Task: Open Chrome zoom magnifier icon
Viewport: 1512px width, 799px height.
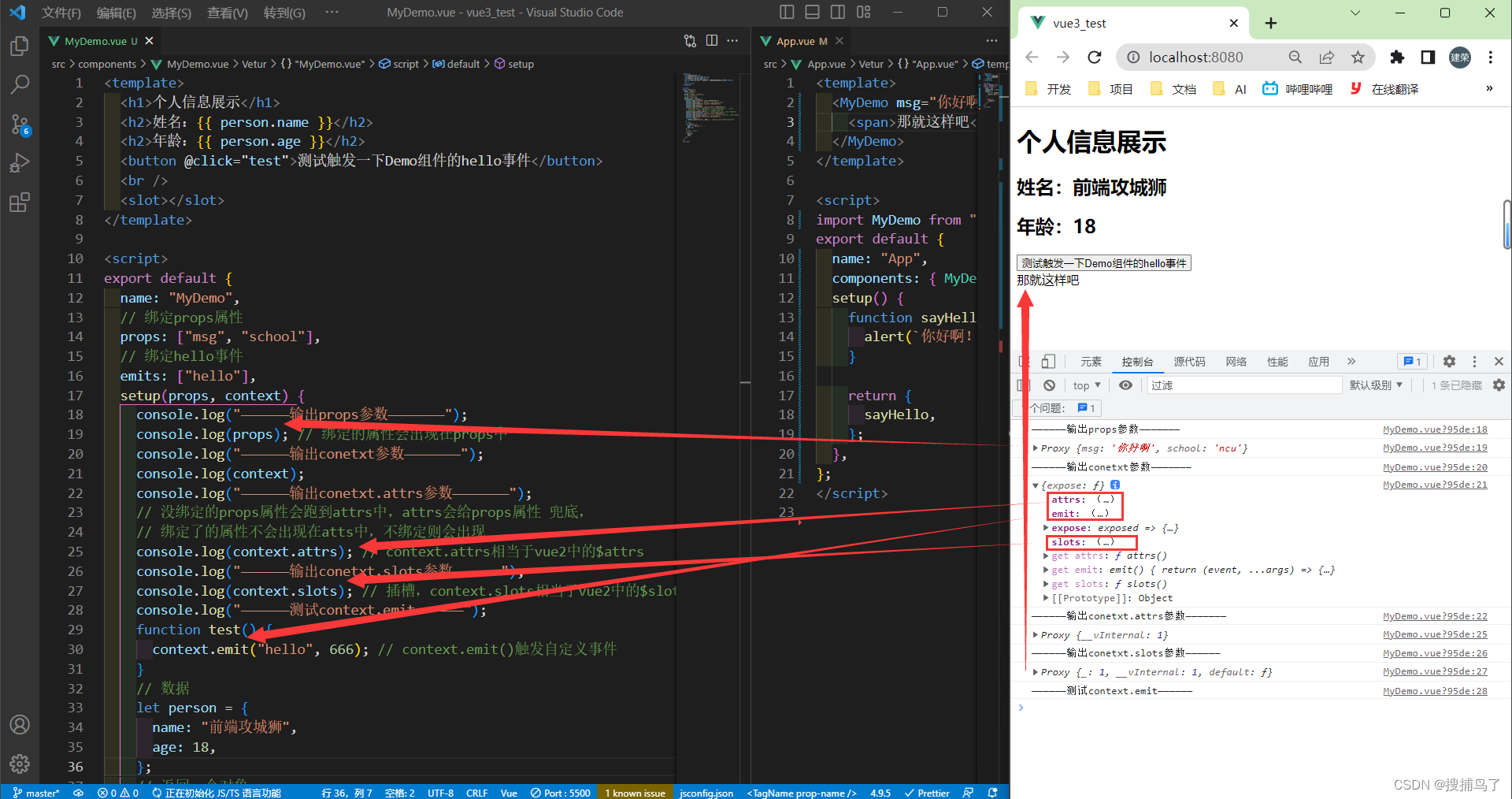Action: point(1295,57)
